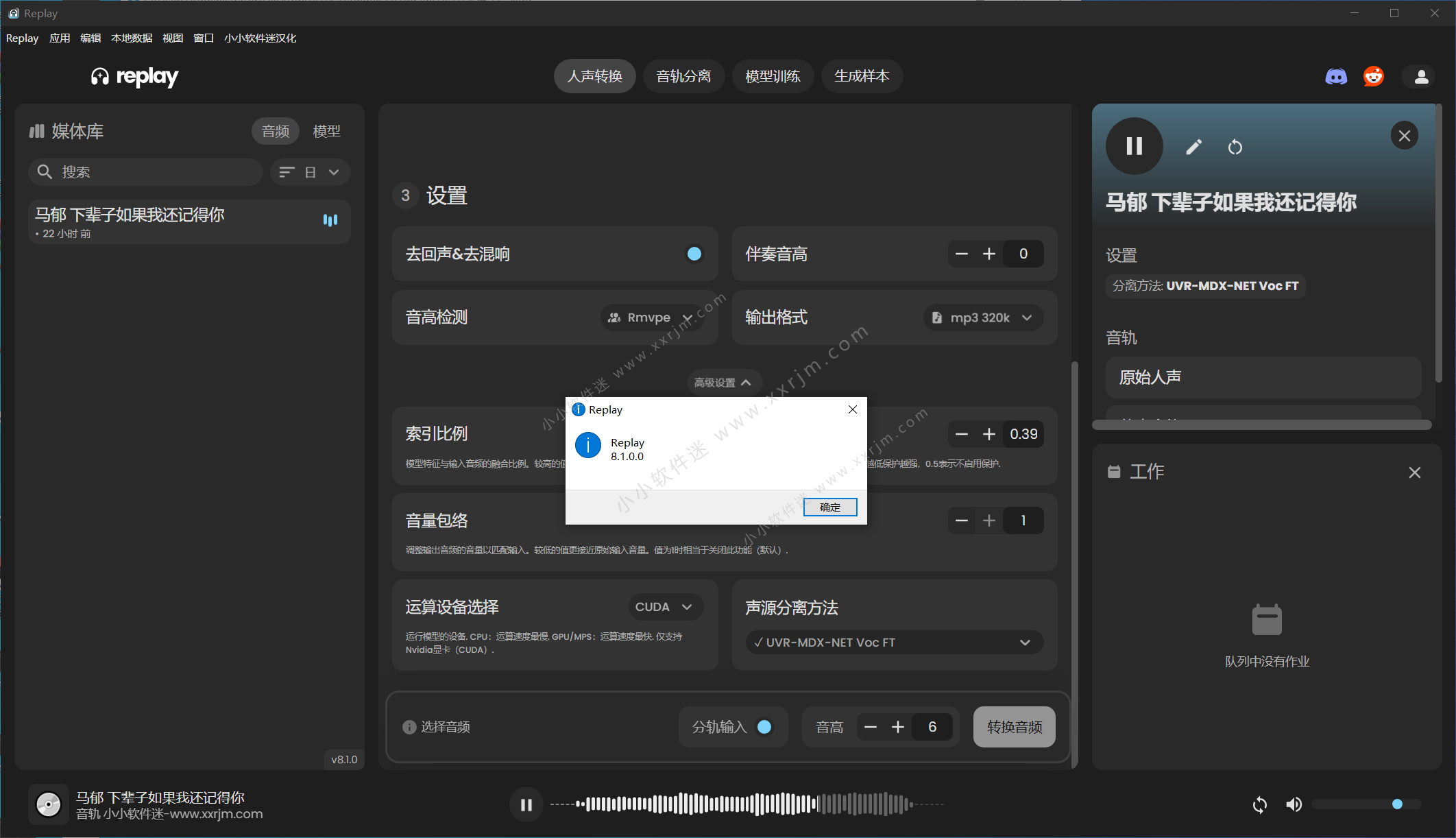Close the Replay version dialog
The height and width of the screenshot is (838, 1456).
click(852, 409)
